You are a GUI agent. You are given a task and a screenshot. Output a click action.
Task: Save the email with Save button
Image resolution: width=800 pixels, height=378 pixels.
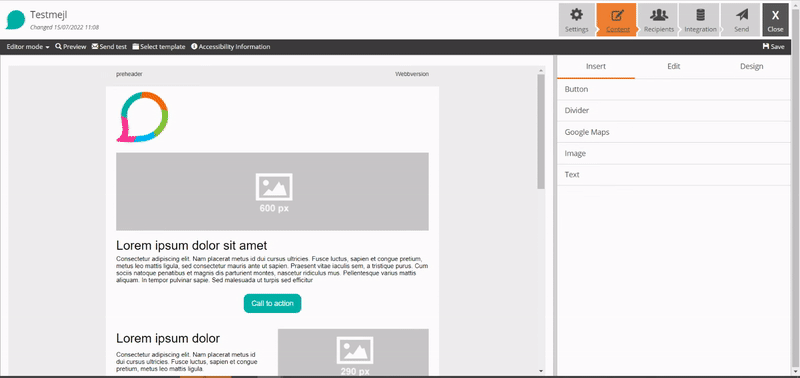773,47
